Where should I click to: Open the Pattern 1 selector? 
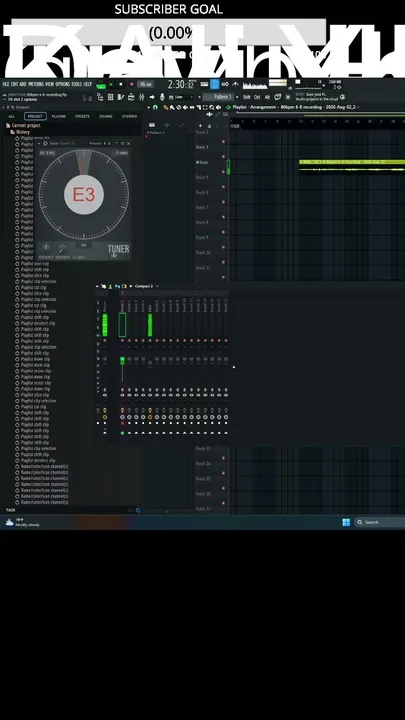click(219, 97)
